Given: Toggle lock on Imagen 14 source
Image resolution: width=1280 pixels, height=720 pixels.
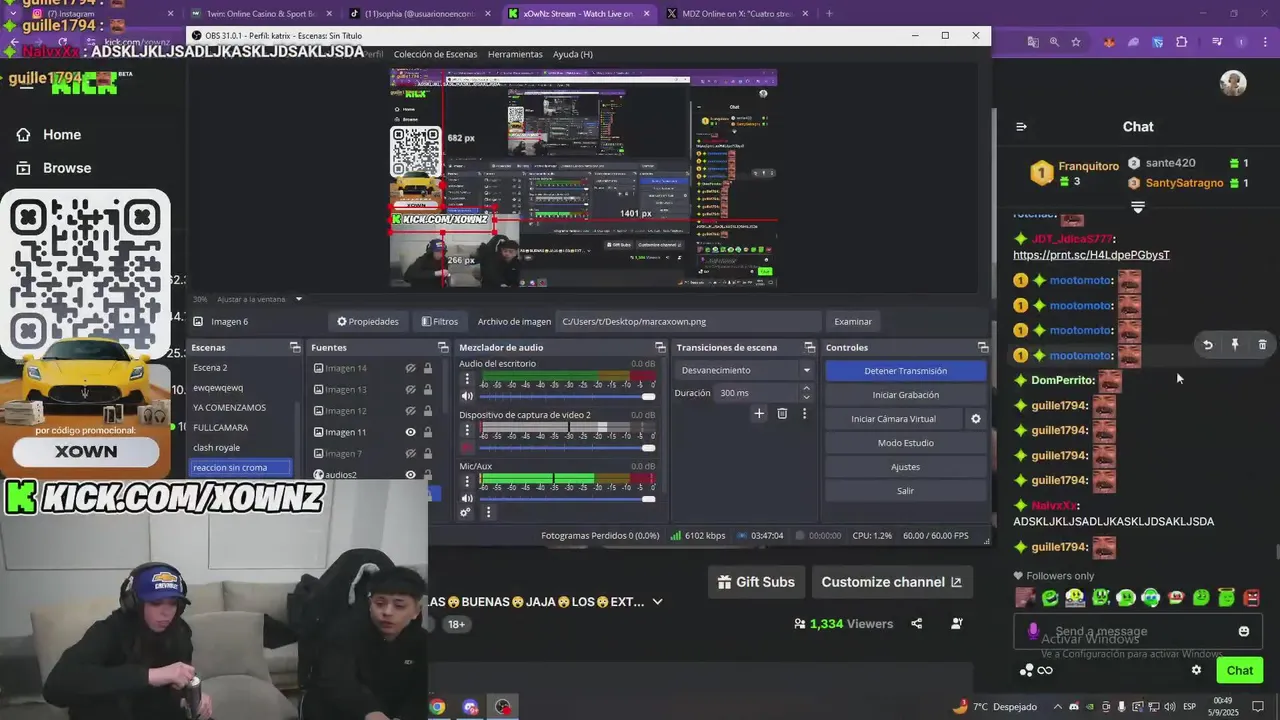Looking at the screenshot, I should pyautogui.click(x=428, y=368).
